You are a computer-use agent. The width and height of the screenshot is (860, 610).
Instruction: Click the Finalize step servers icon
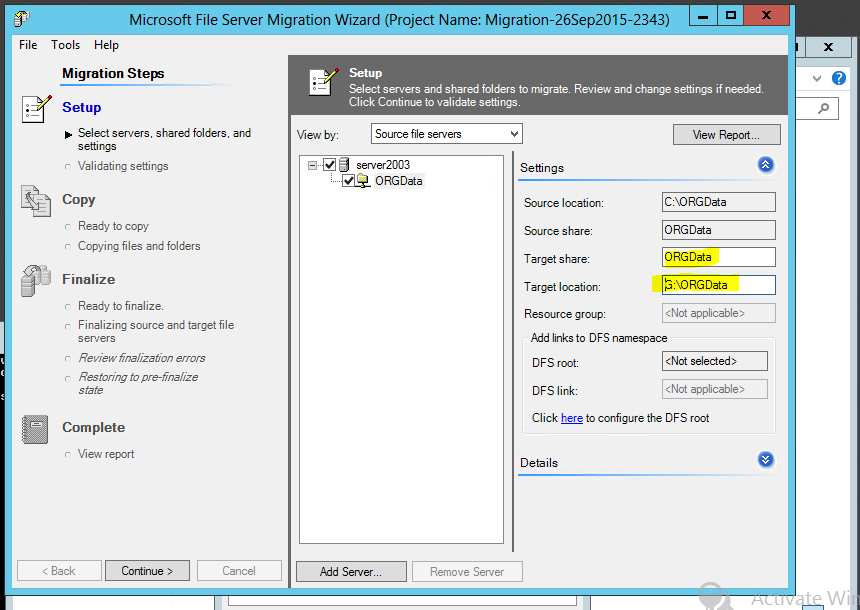[x=36, y=280]
